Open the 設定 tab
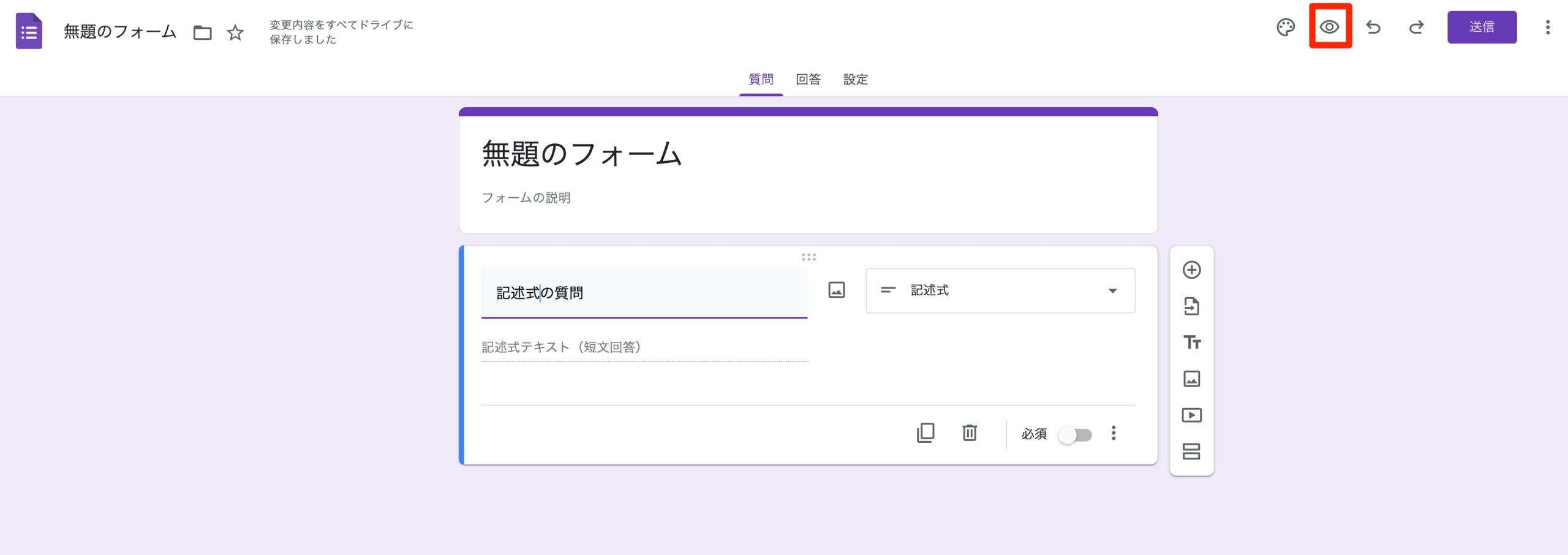This screenshot has height=555, width=1568. (x=856, y=79)
